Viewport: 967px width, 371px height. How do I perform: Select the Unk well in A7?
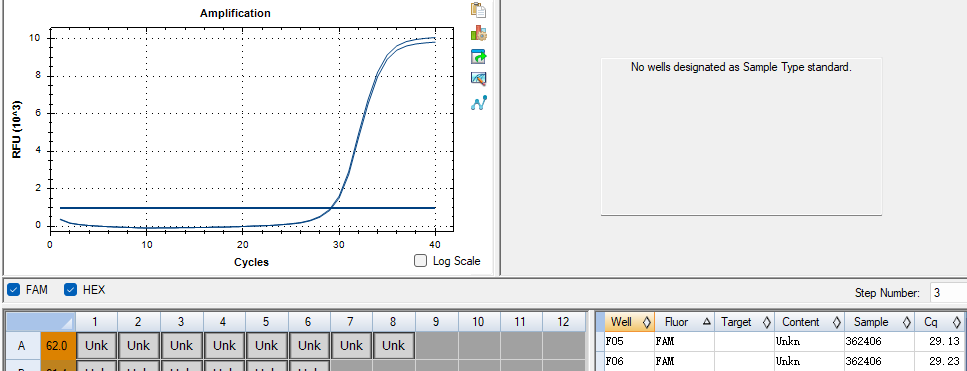pos(352,346)
